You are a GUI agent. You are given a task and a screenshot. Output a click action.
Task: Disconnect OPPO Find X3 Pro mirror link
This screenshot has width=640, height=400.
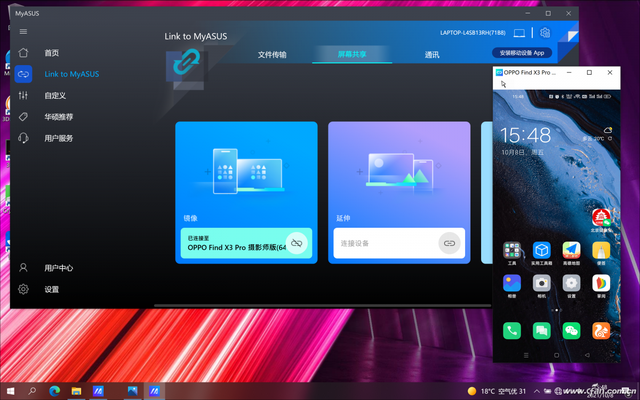pyautogui.click(x=297, y=243)
